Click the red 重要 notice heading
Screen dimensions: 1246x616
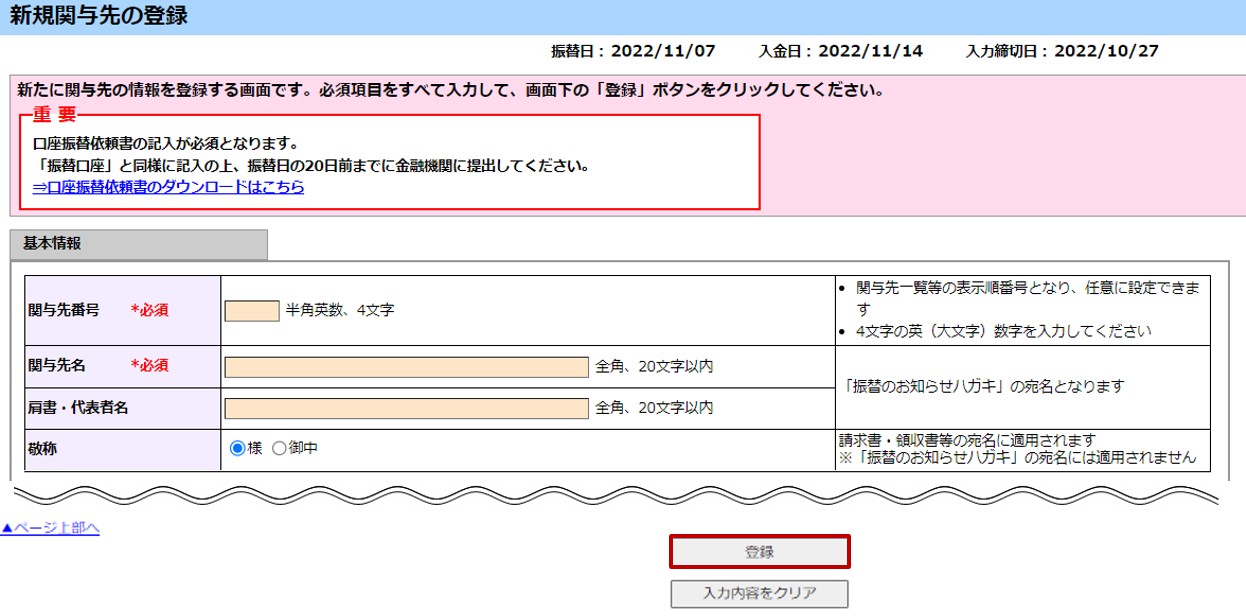click(x=54, y=115)
